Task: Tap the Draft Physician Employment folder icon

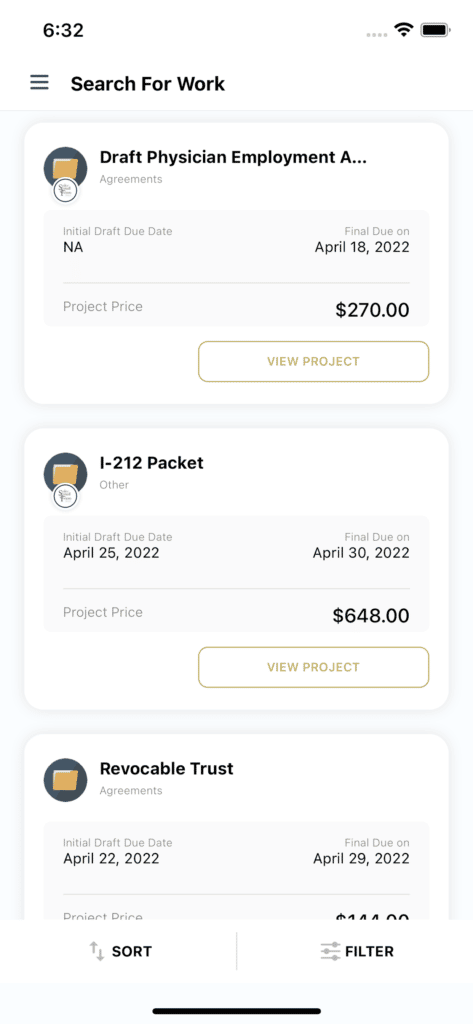Action: (x=65, y=168)
